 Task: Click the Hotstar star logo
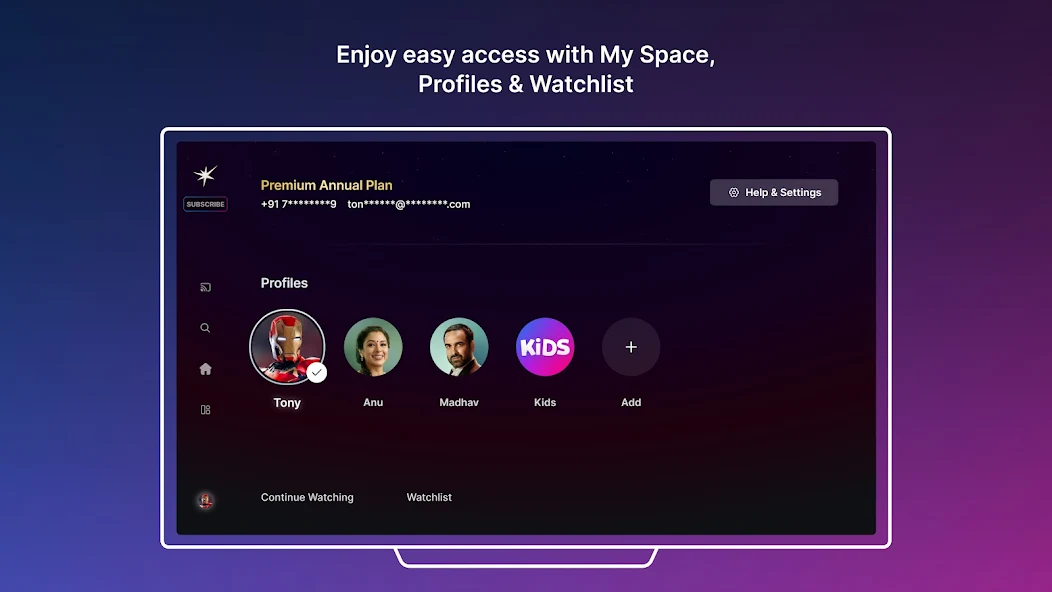[205, 175]
